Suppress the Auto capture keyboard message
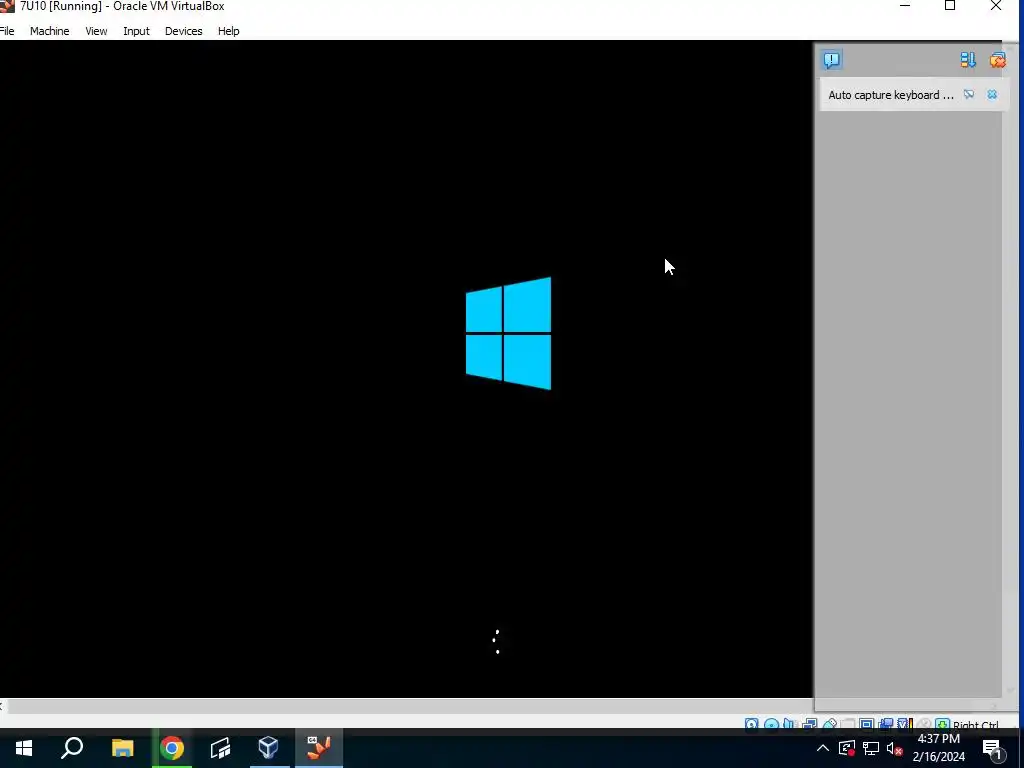Screen dimensions: 1024x768 click(969, 95)
